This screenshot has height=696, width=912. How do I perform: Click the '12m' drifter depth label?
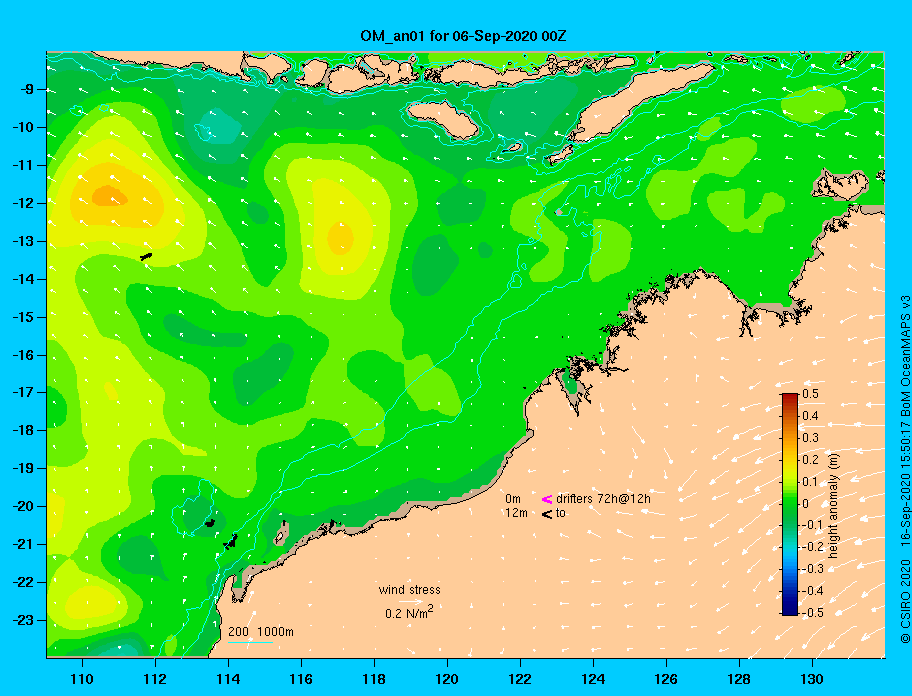(516, 513)
